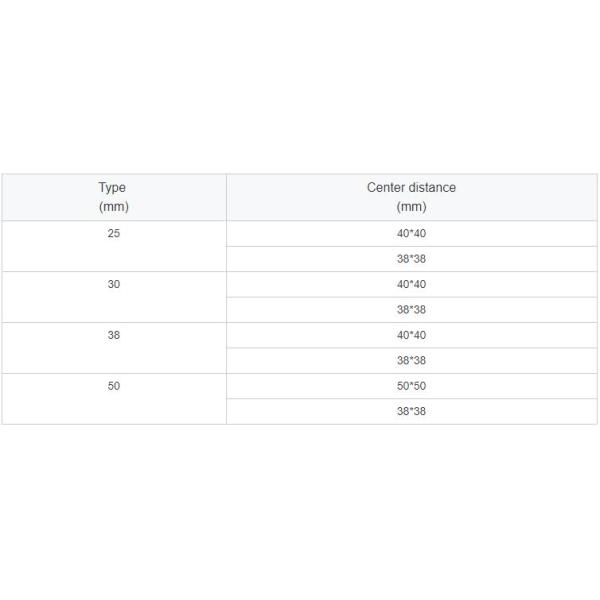Select the type 38 cell
The height and width of the screenshot is (600, 600).
coord(113,335)
